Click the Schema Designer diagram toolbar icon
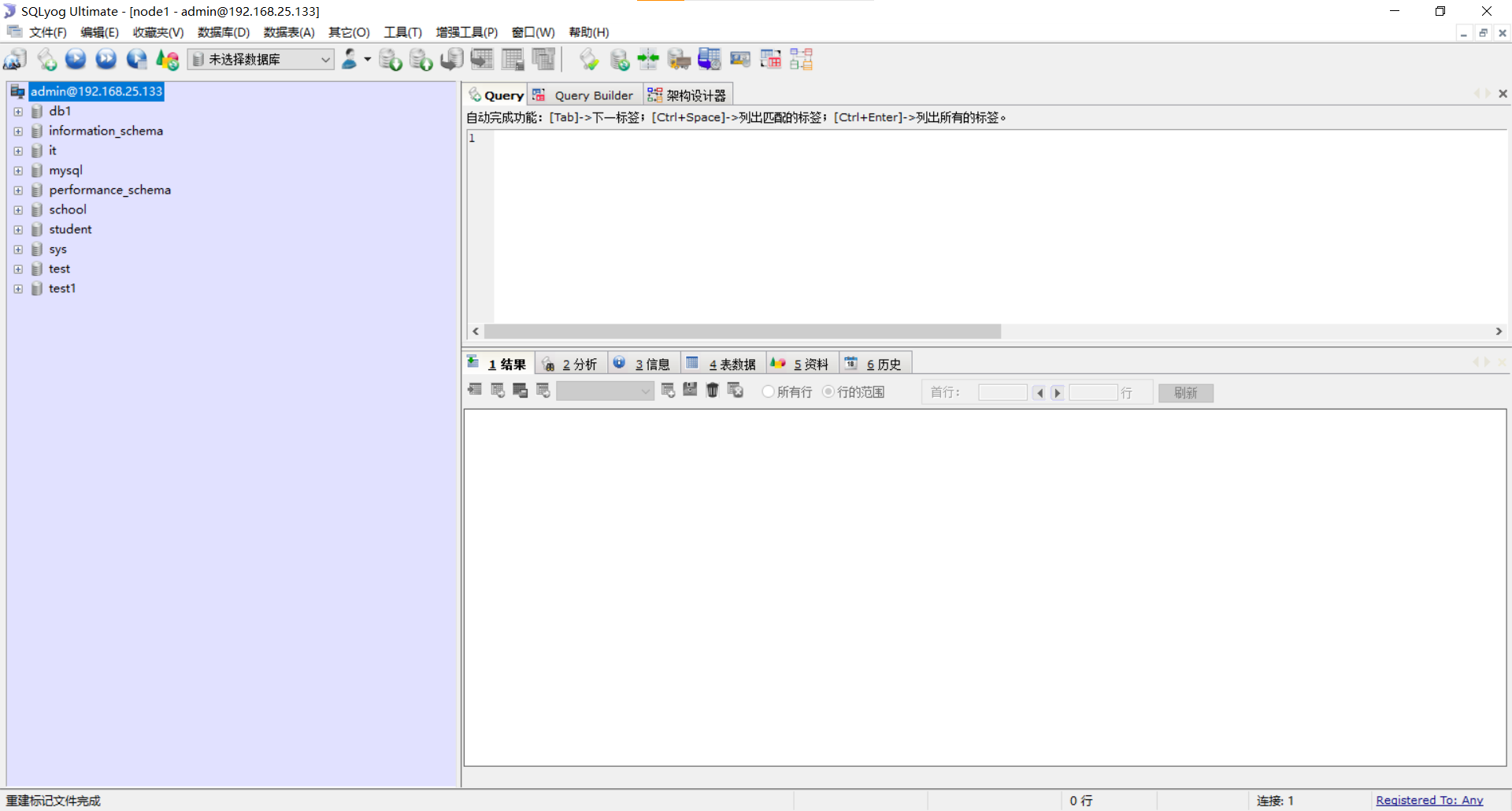The width and height of the screenshot is (1512, 811). [802, 59]
